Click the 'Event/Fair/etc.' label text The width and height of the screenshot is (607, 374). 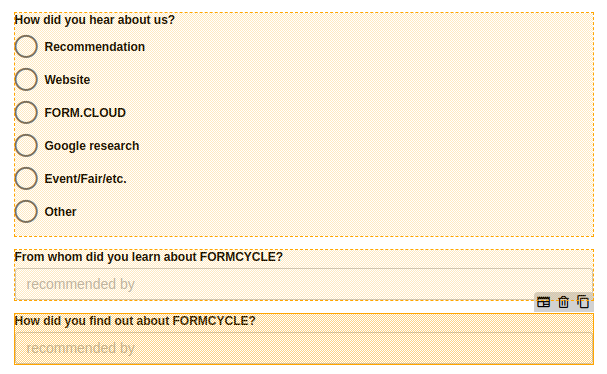pos(86,179)
